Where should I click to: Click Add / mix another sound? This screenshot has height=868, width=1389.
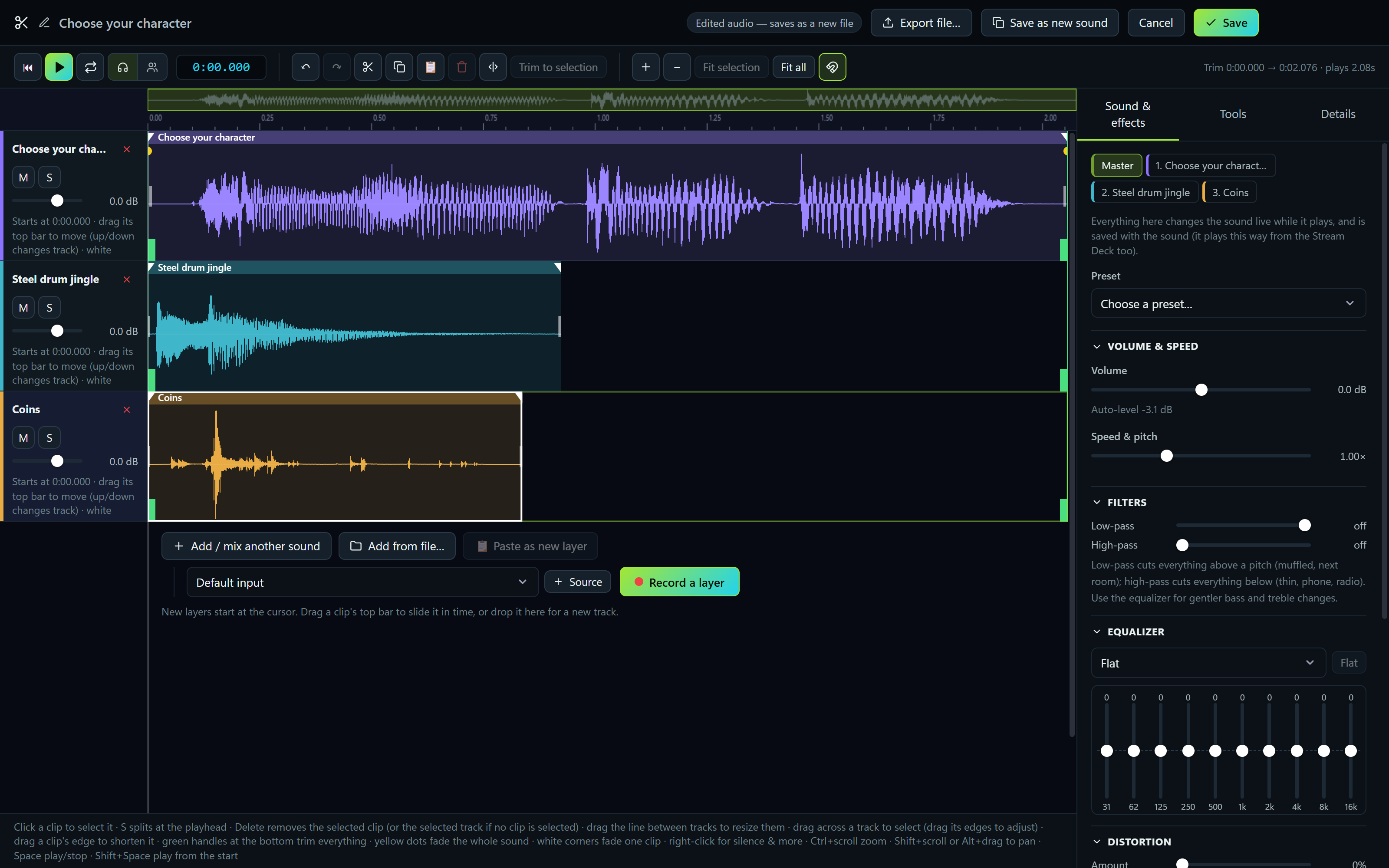click(246, 546)
